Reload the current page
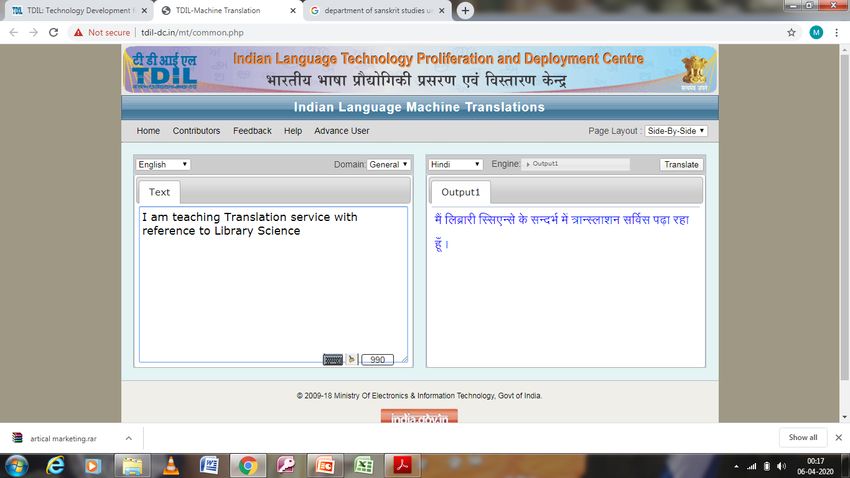Screen dimensions: 850x478 (53, 33)
